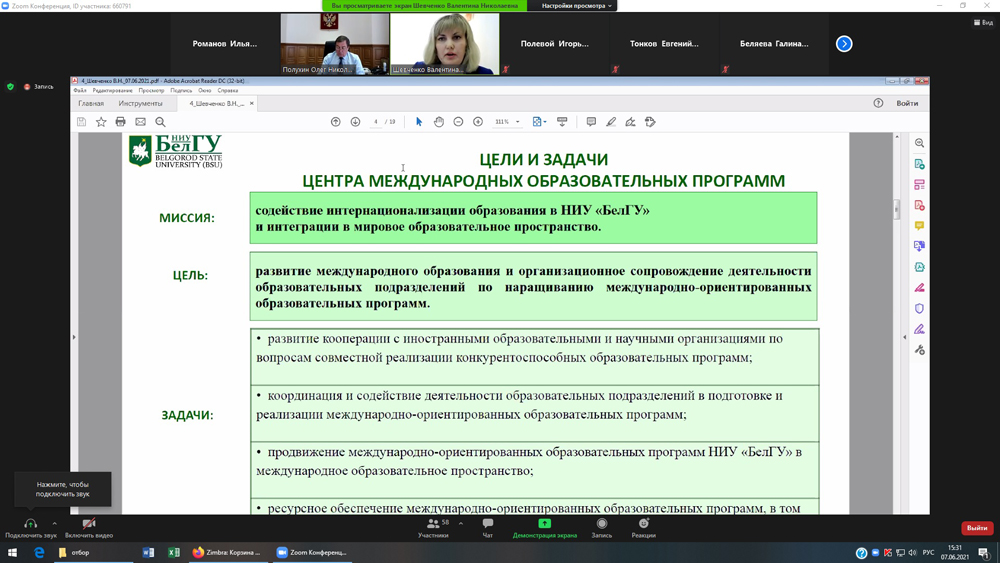Switch to the Инструменты tab
The width and height of the screenshot is (1000, 563).
(140, 103)
